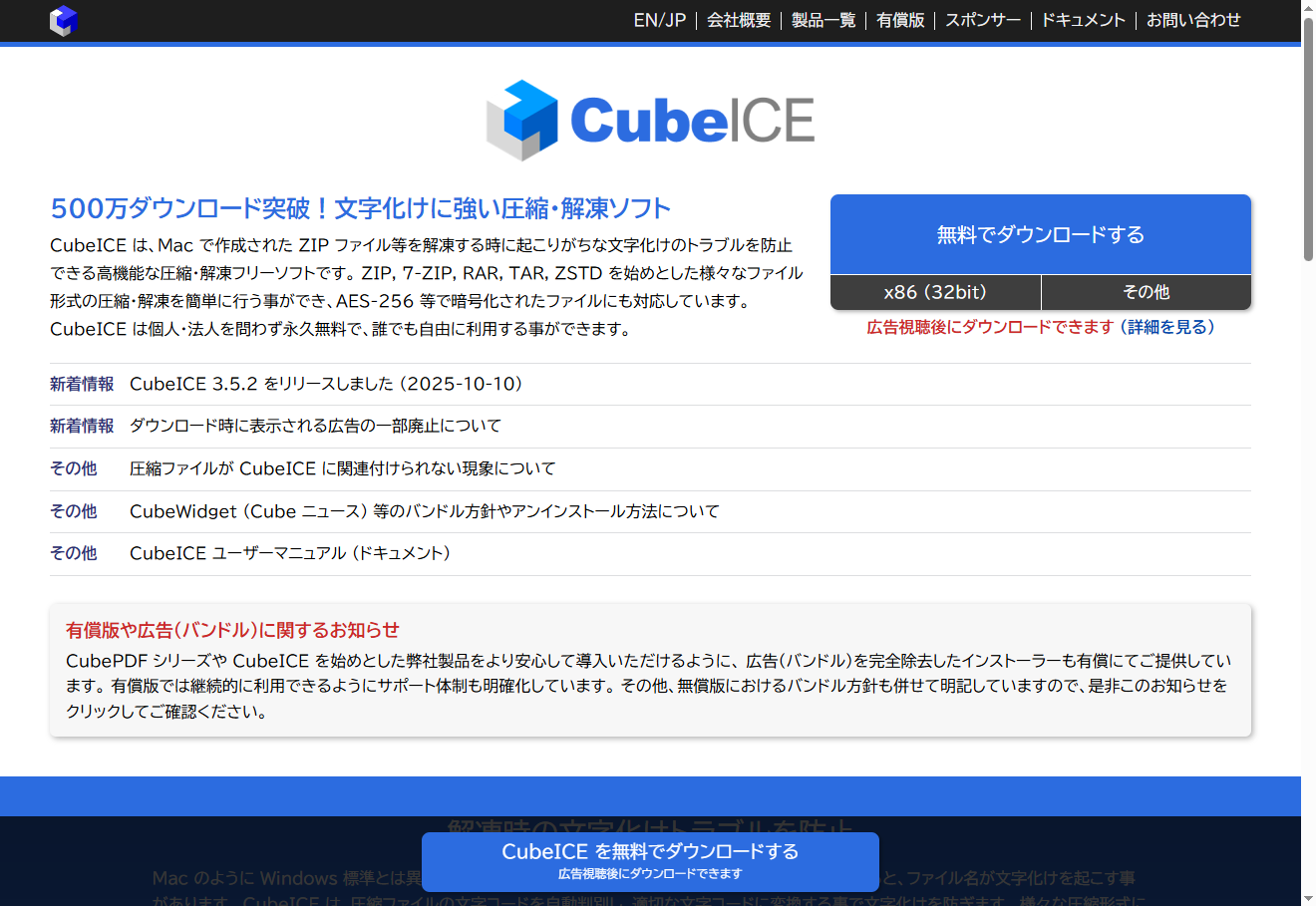Click the その他 download option button

coord(1147,292)
